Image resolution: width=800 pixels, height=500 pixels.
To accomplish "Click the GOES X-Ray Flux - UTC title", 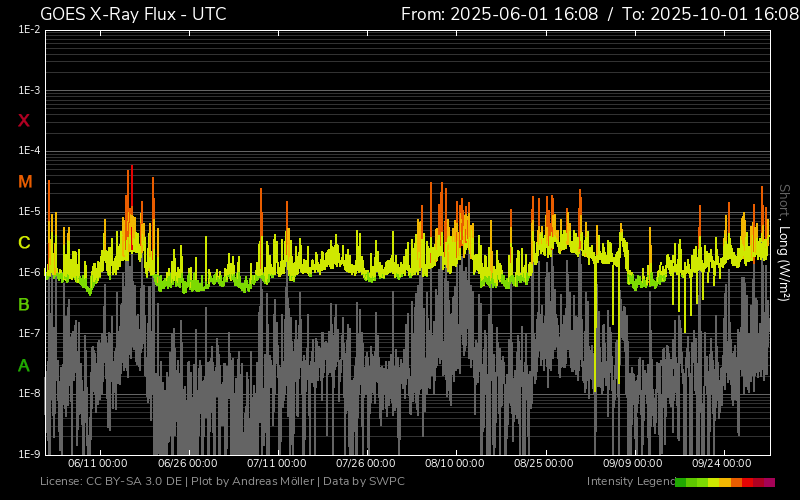I will click(x=133, y=14).
